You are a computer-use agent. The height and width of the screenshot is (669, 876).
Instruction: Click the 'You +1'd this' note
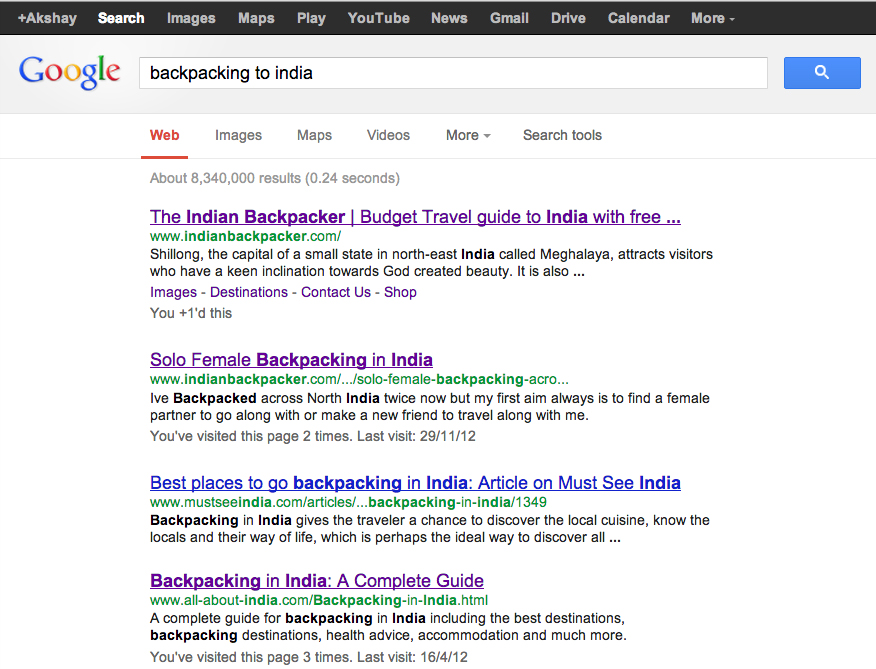(x=191, y=313)
